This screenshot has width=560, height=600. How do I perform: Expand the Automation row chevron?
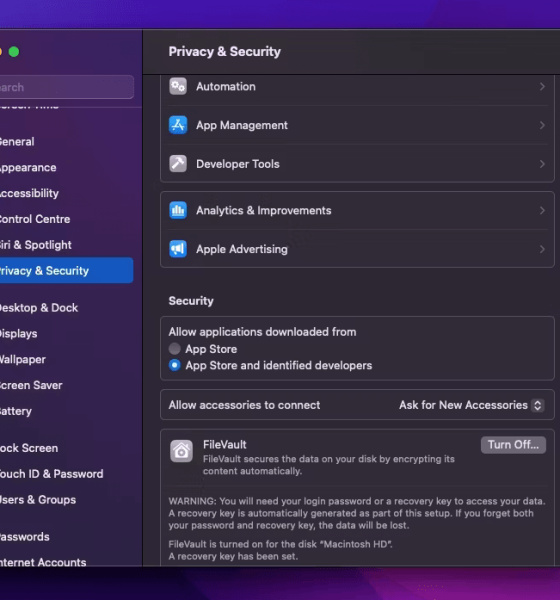[x=542, y=86]
